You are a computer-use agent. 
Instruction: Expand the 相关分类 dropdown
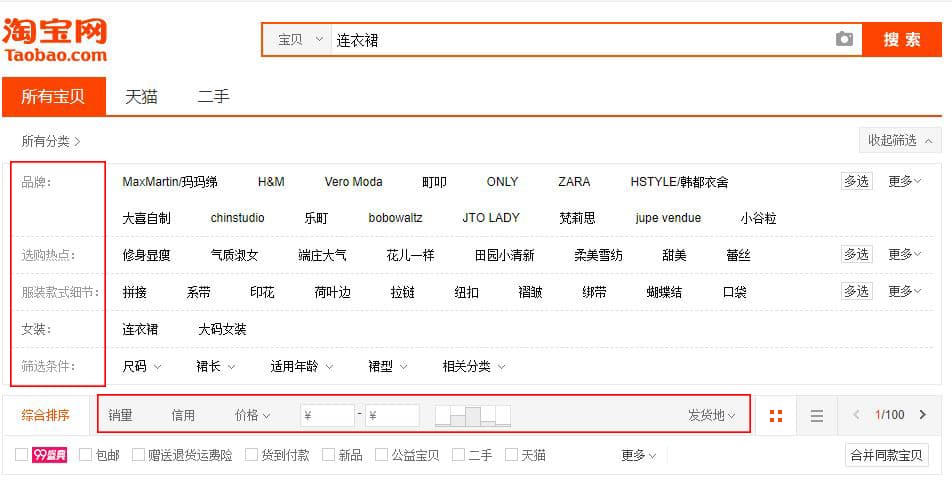point(474,367)
